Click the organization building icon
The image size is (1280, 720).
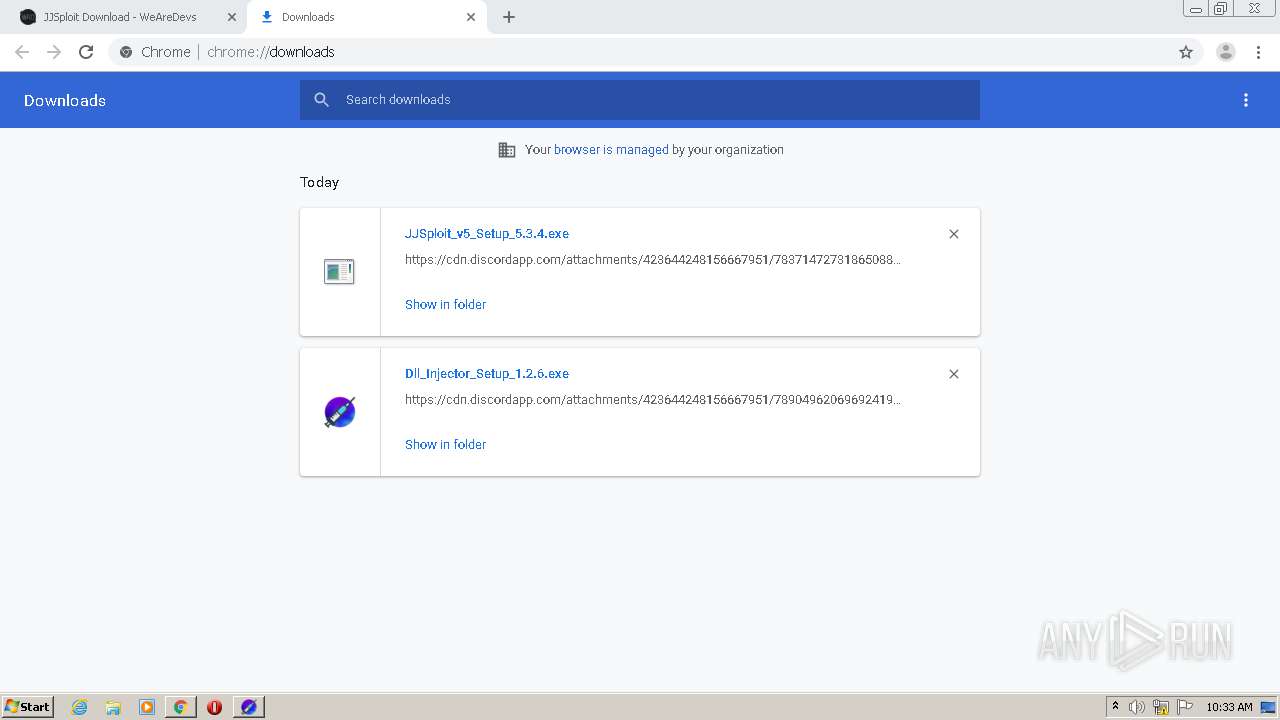click(x=507, y=150)
